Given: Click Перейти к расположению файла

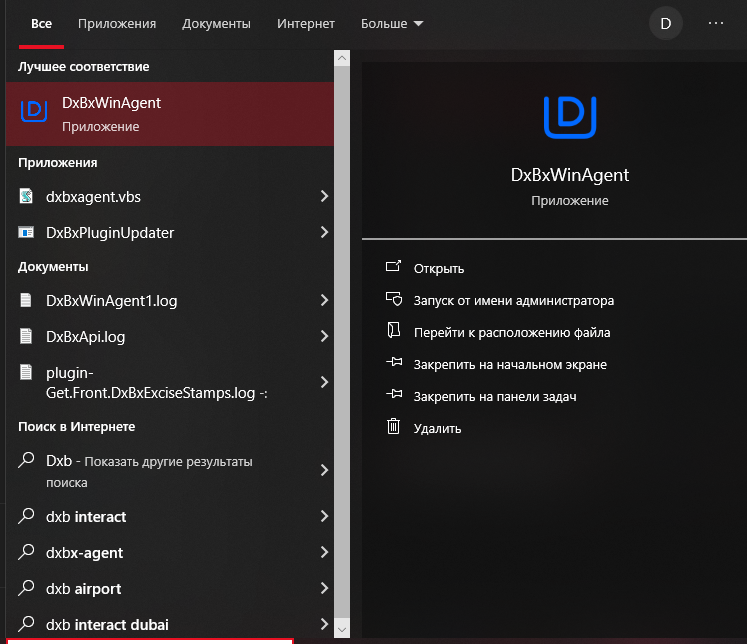Looking at the screenshot, I should tap(512, 332).
